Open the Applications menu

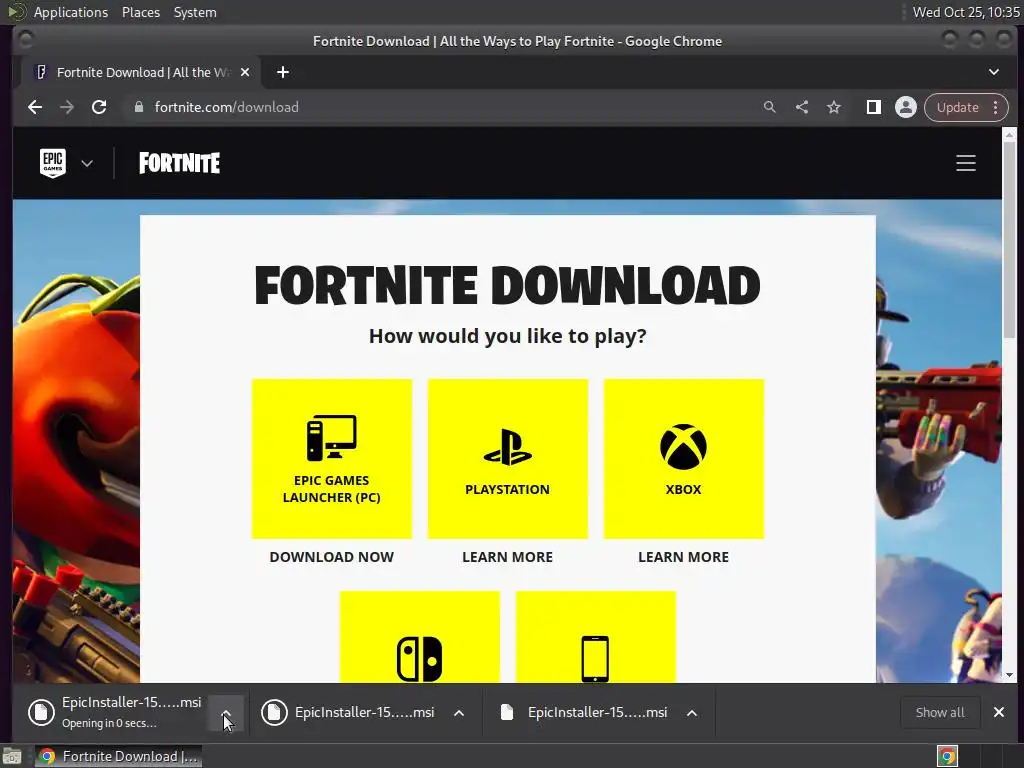click(71, 12)
